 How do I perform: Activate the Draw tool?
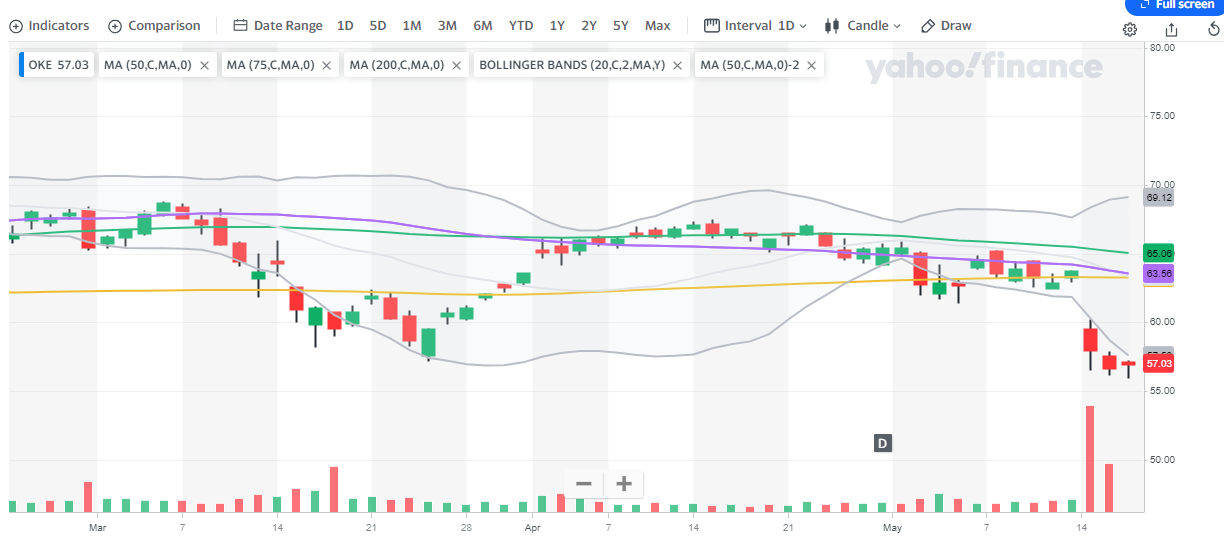(946, 26)
